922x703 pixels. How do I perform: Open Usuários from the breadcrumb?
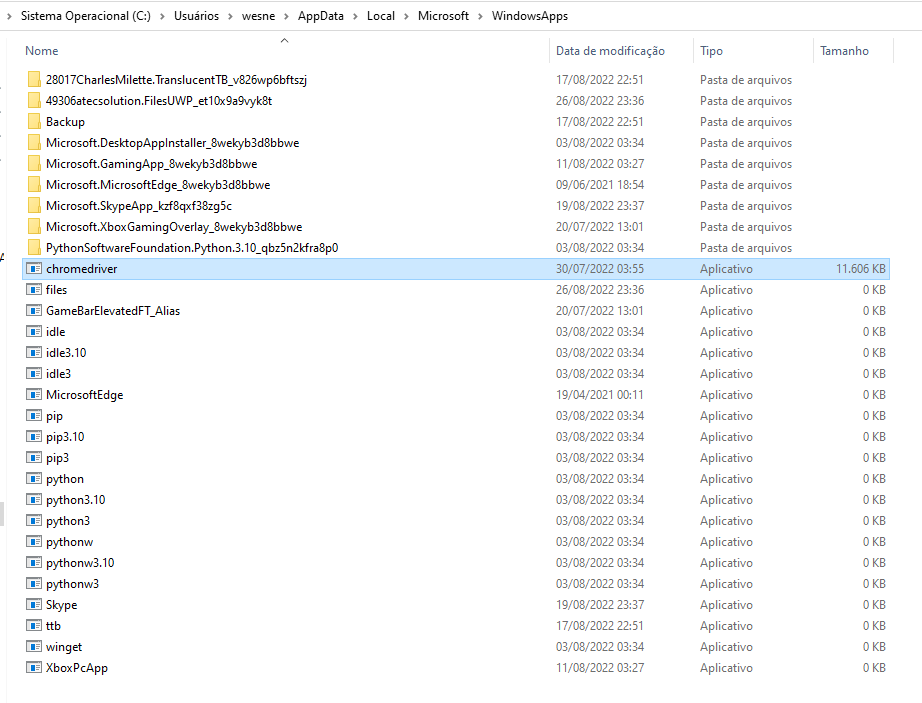point(196,16)
